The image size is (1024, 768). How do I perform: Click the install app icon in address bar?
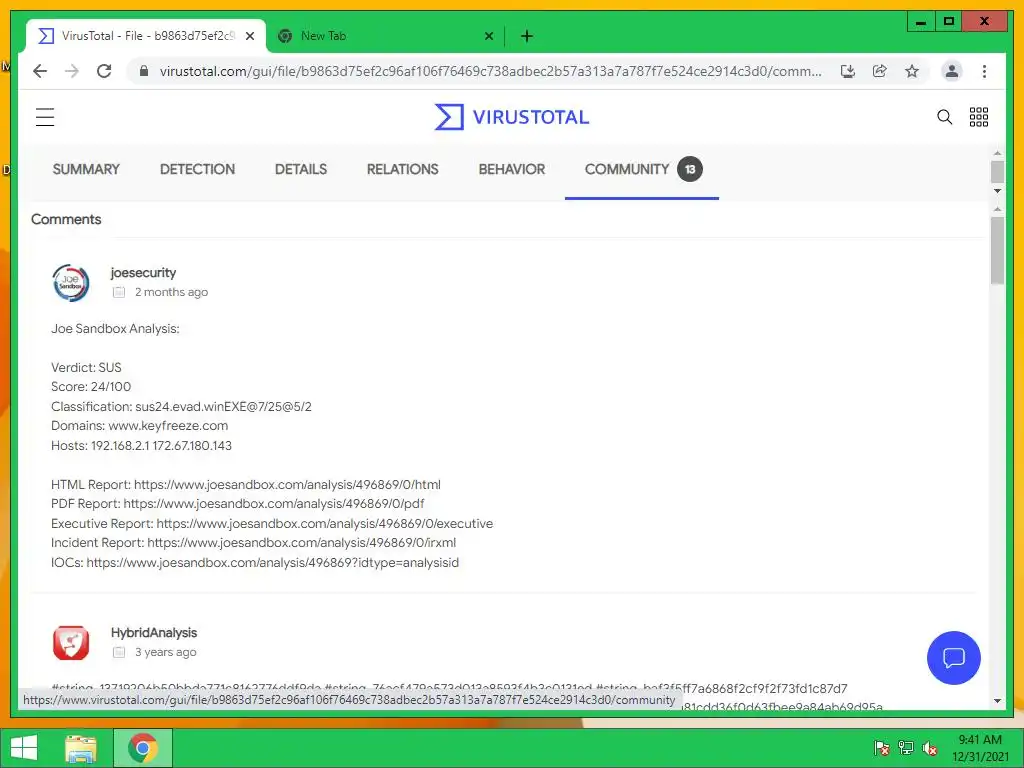[848, 71]
